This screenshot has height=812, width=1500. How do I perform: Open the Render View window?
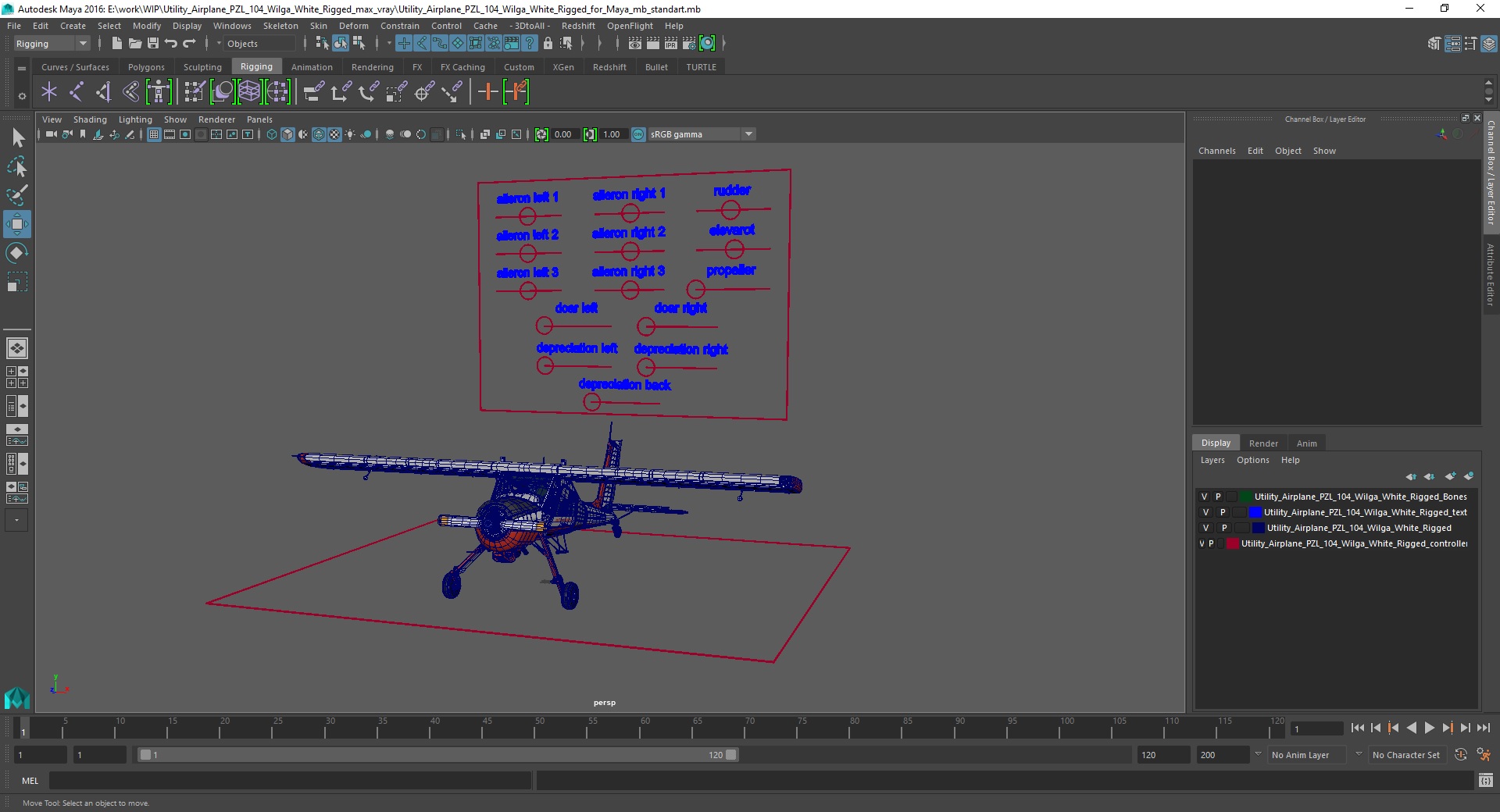point(635,44)
